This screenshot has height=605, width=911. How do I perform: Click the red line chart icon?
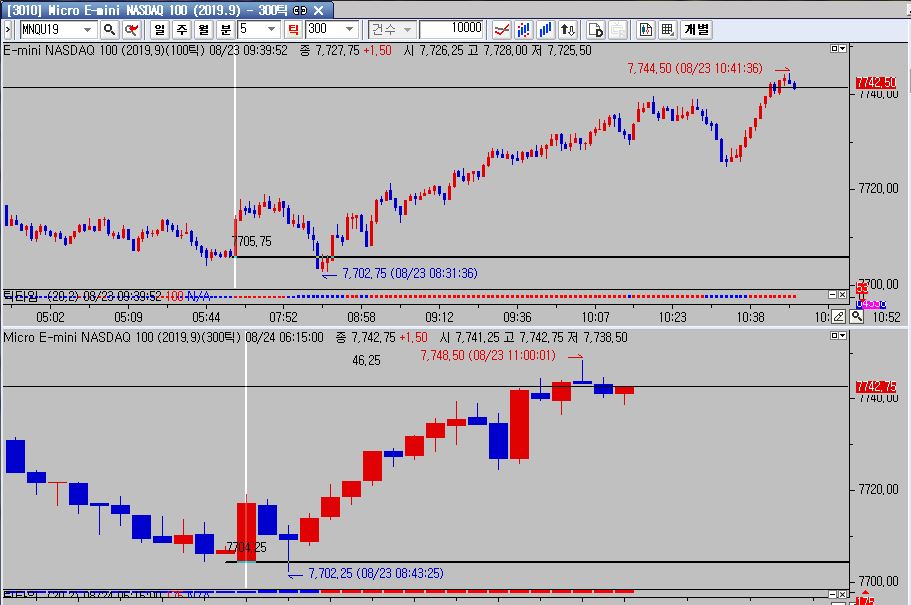click(503, 30)
